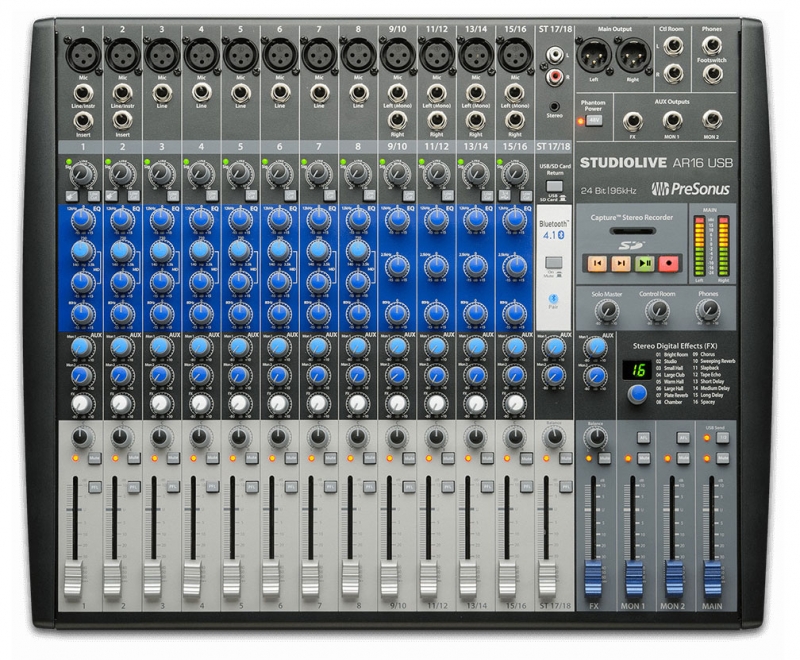Screen dimensions: 800x660
Task: Click the channel 1 XLR mic input
Action: click(x=83, y=55)
